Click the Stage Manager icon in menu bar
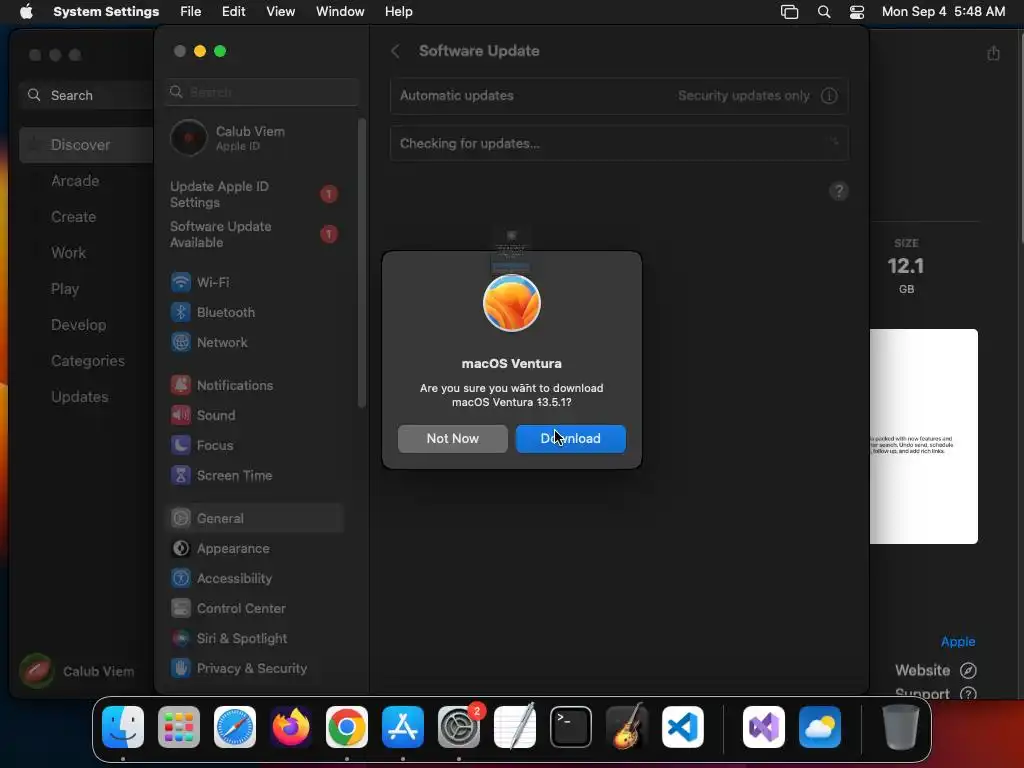 790,12
